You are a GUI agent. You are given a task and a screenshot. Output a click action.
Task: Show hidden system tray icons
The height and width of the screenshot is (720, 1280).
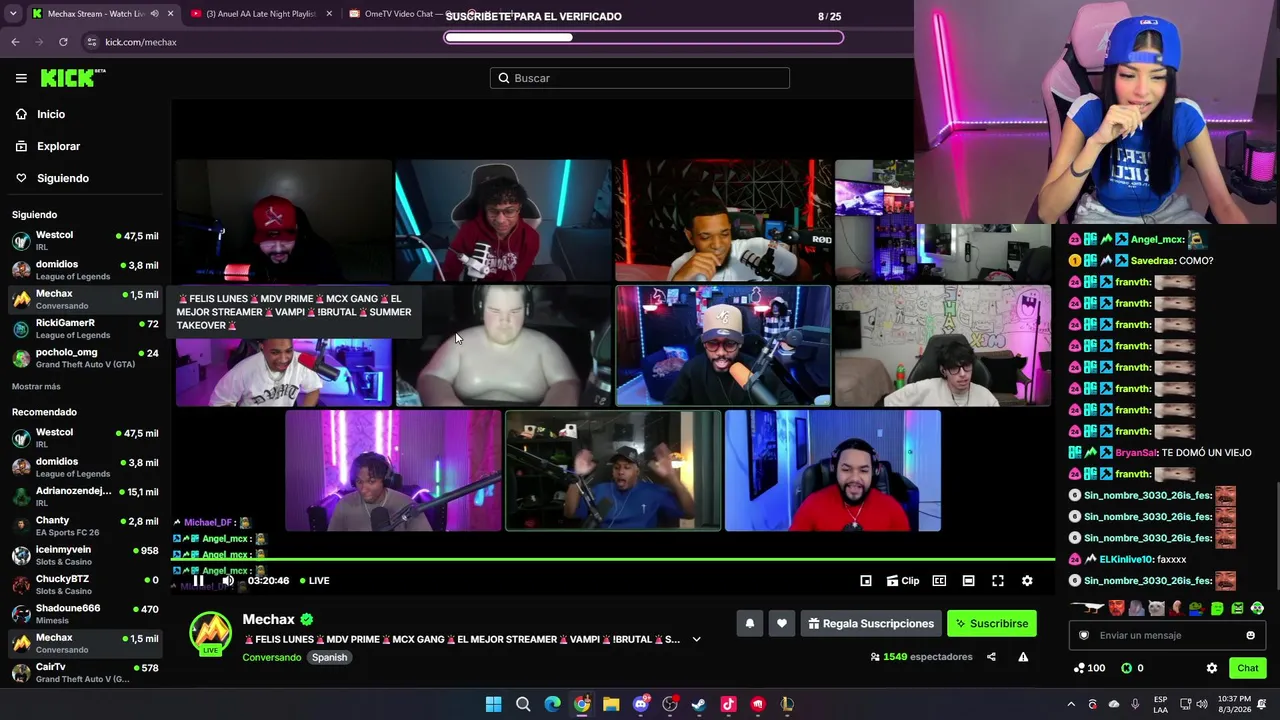[1071, 704]
